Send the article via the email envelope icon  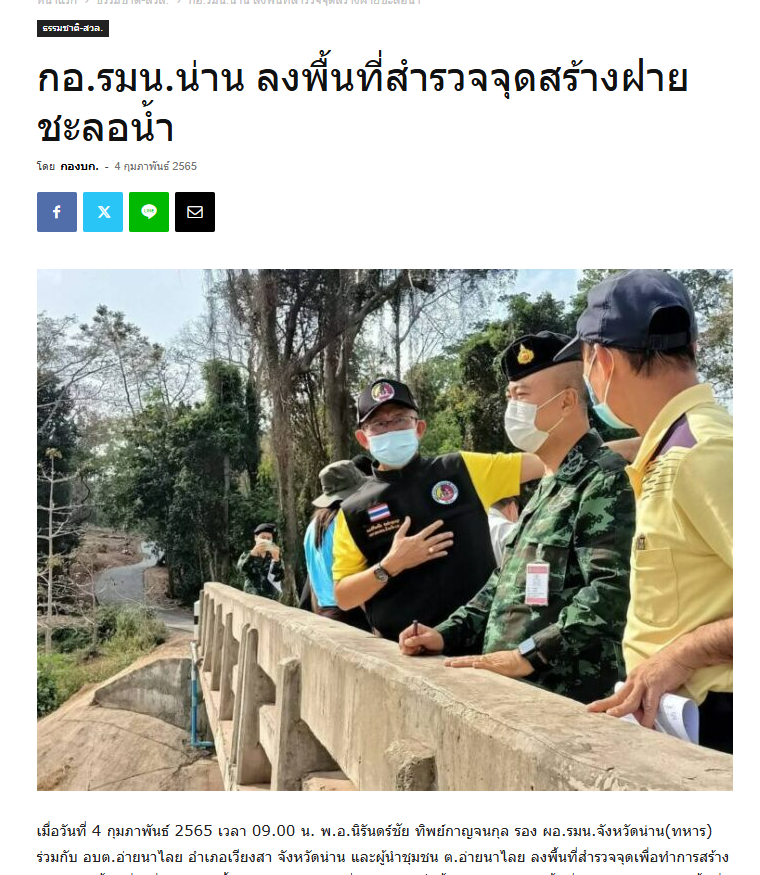pos(195,212)
